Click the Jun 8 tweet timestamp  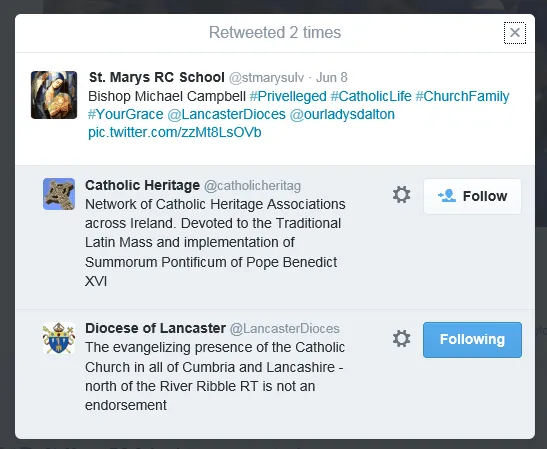(332, 77)
